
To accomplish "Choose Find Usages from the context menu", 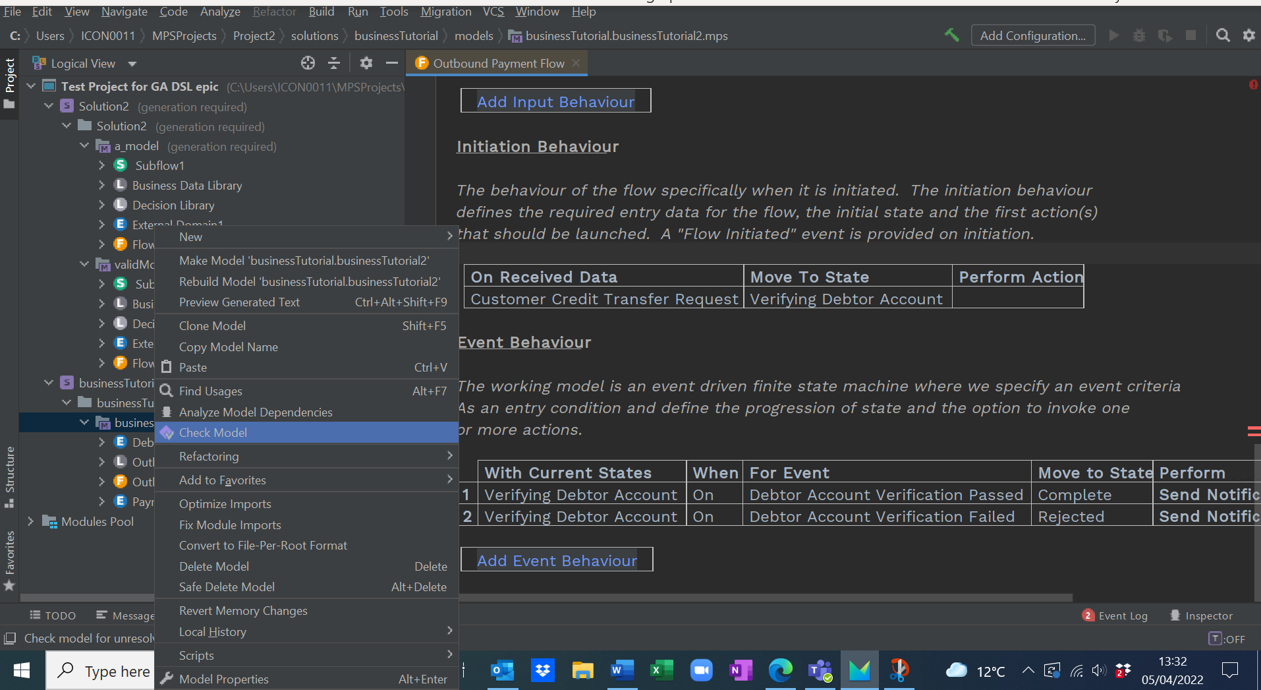I will (210, 391).
